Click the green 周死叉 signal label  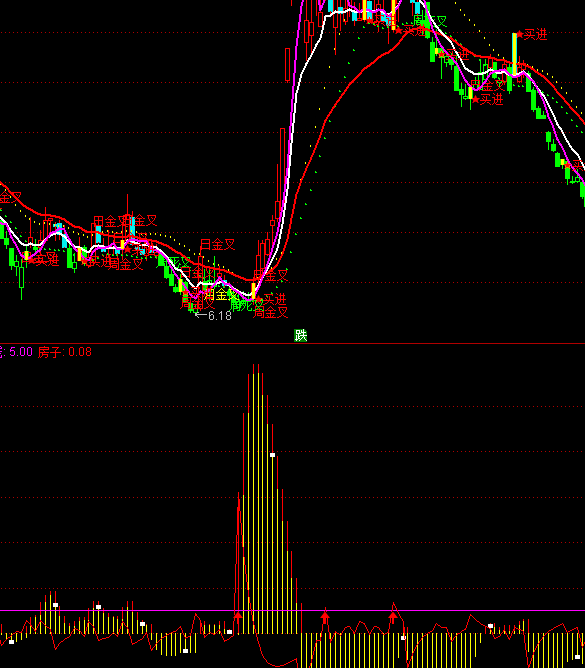[247, 305]
